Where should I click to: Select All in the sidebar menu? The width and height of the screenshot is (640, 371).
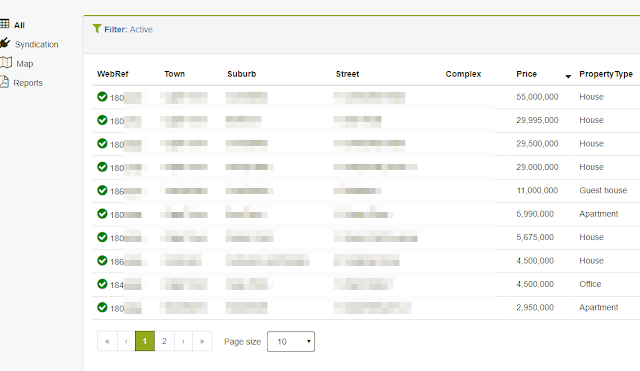19,25
